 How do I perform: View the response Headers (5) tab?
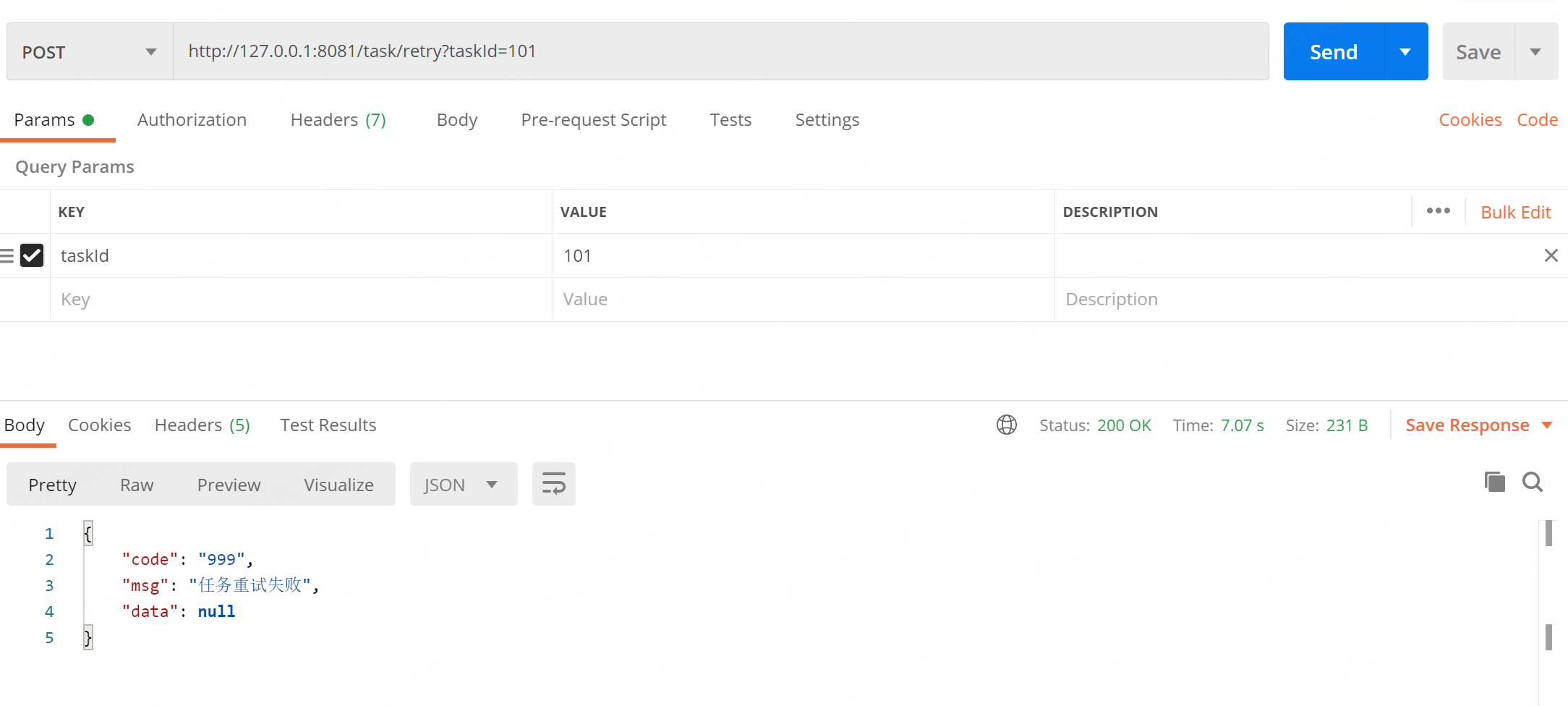pyautogui.click(x=203, y=425)
